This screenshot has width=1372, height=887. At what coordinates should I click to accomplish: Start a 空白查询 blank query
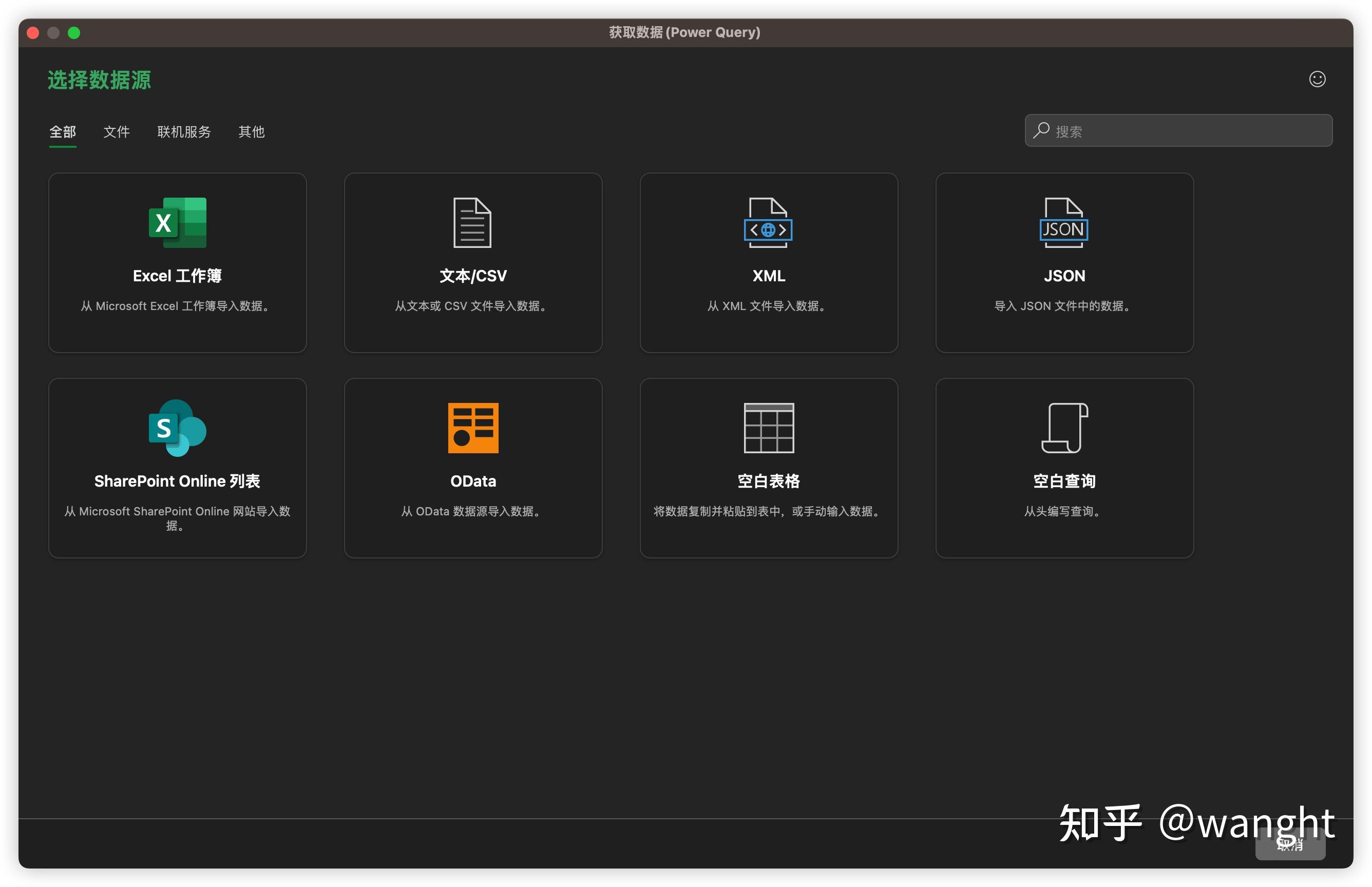[x=1064, y=429]
